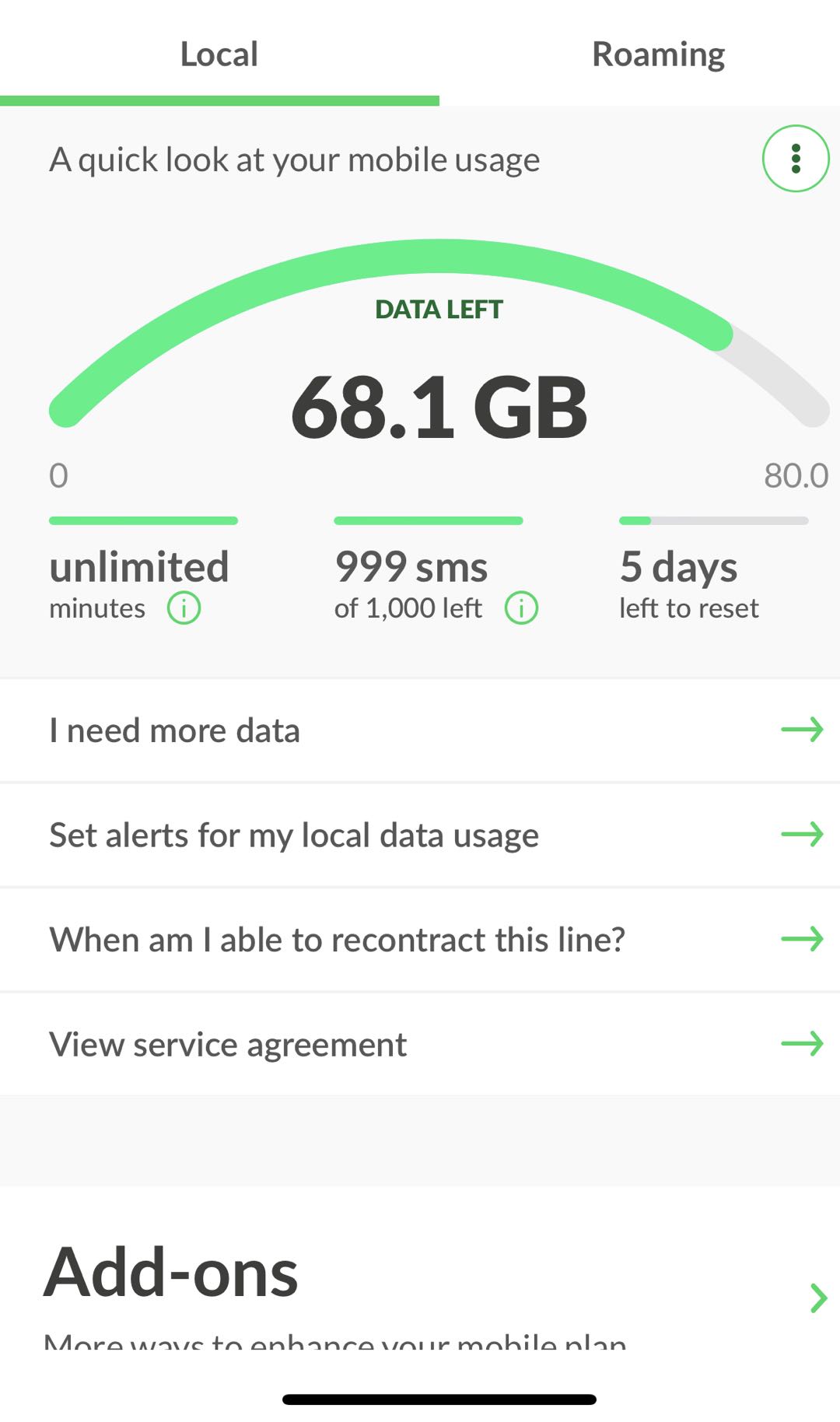Viewport: 840px width, 1422px height.
Task: Tap the Add-ons heading
Action: pyautogui.click(x=171, y=1273)
